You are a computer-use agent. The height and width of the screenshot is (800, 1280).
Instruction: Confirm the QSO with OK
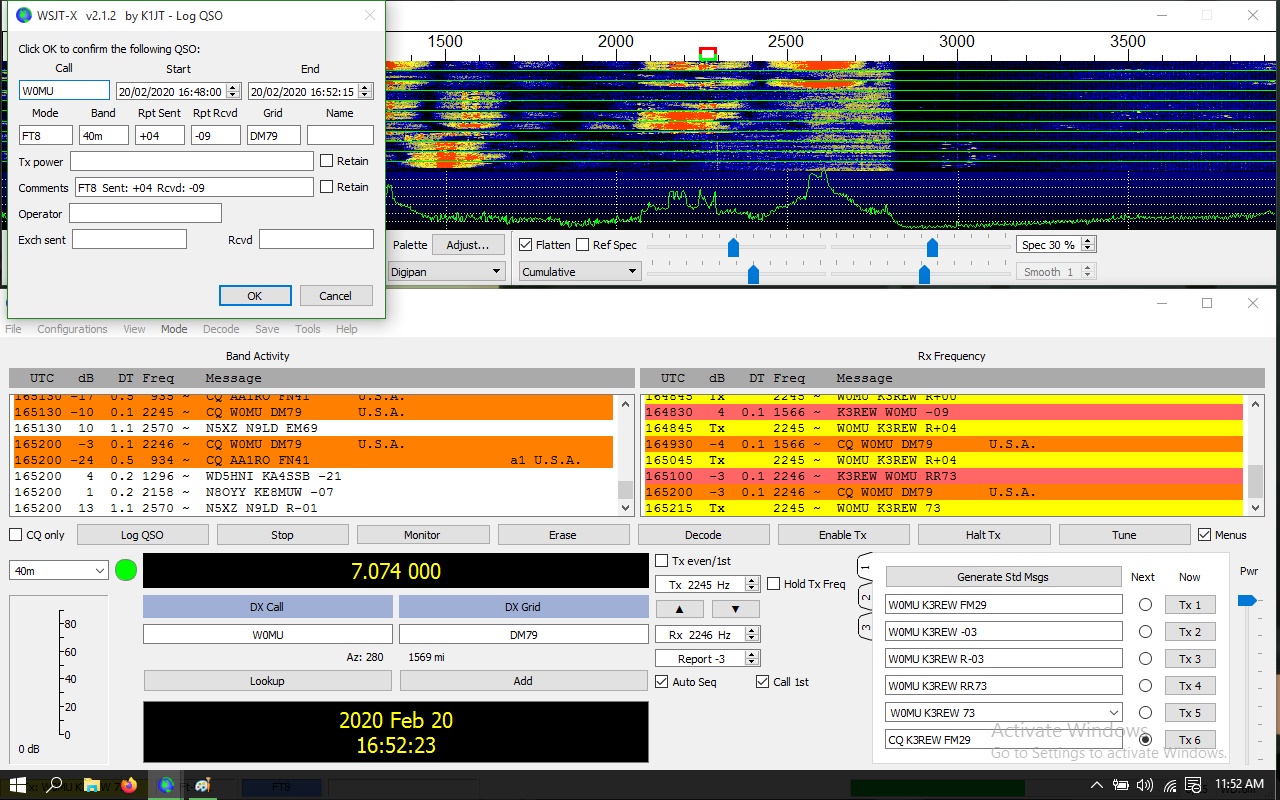[x=255, y=296]
